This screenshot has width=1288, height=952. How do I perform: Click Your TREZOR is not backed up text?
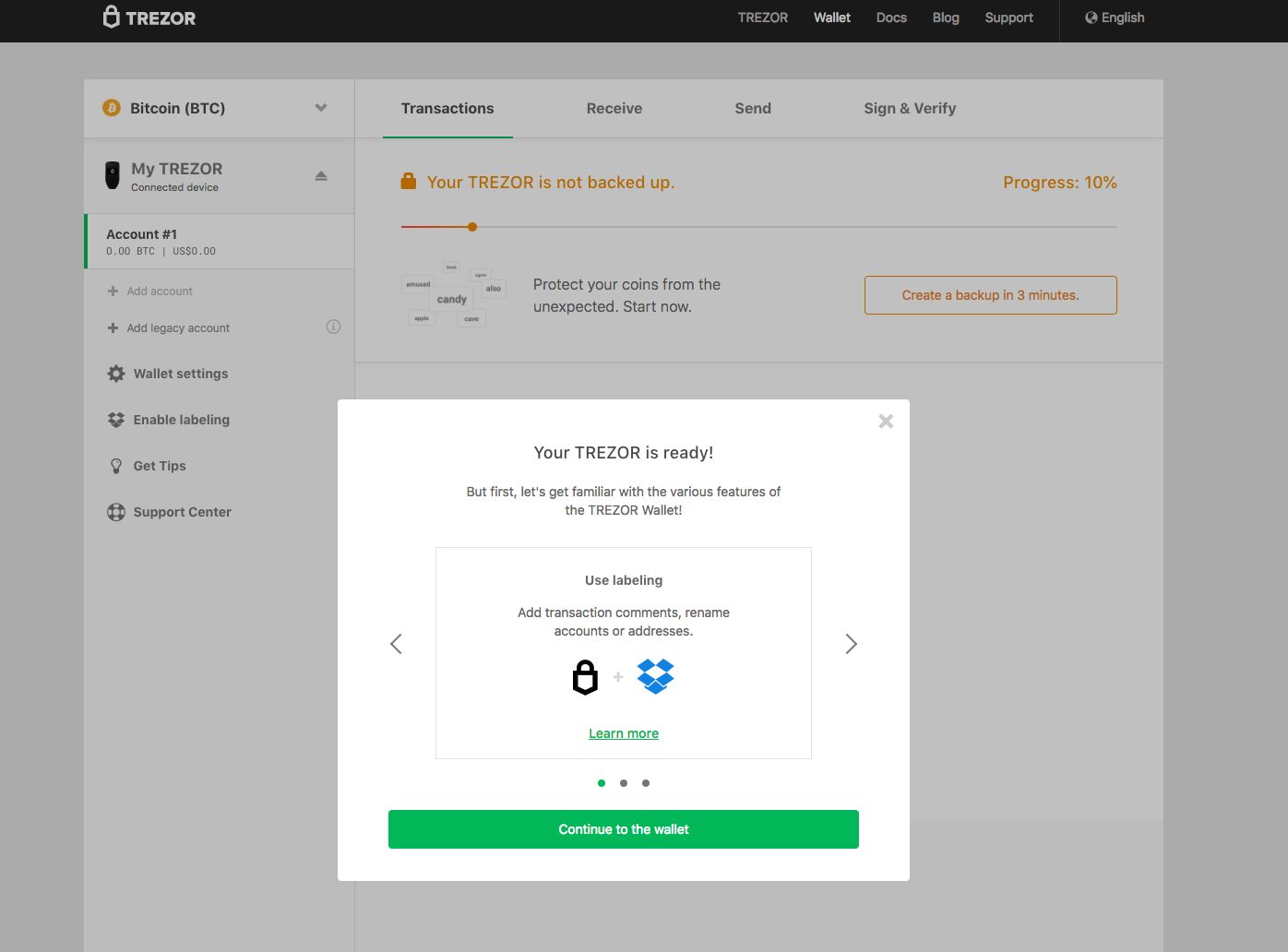(x=551, y=183)
